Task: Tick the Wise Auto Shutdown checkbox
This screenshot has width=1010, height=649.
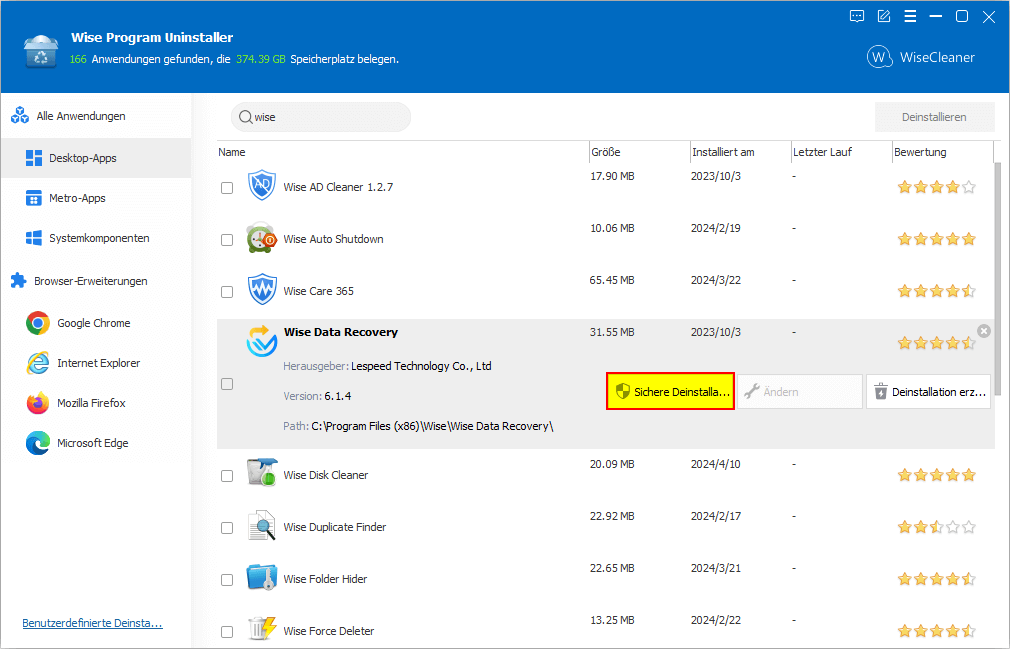Action: (227, 240)
